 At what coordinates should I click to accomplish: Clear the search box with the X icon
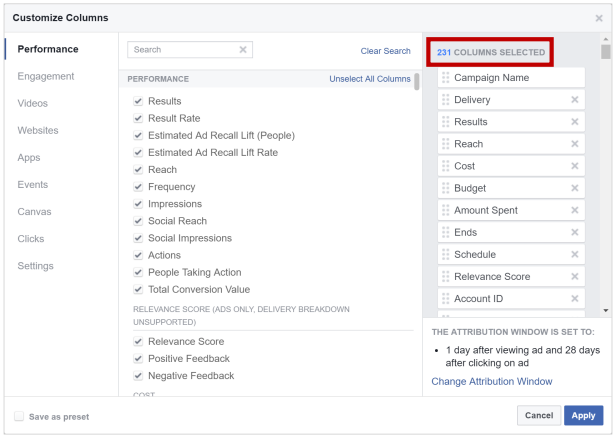pyautogui.click(x=243, y=50)
